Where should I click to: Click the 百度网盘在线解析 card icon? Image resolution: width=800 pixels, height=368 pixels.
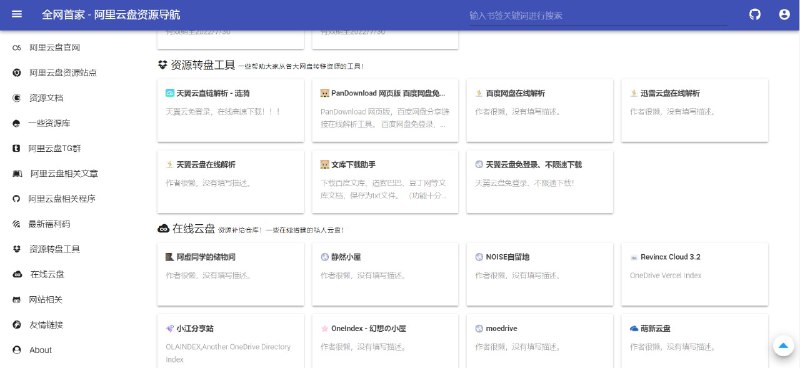pyautogui.click(x=479, y=93)
